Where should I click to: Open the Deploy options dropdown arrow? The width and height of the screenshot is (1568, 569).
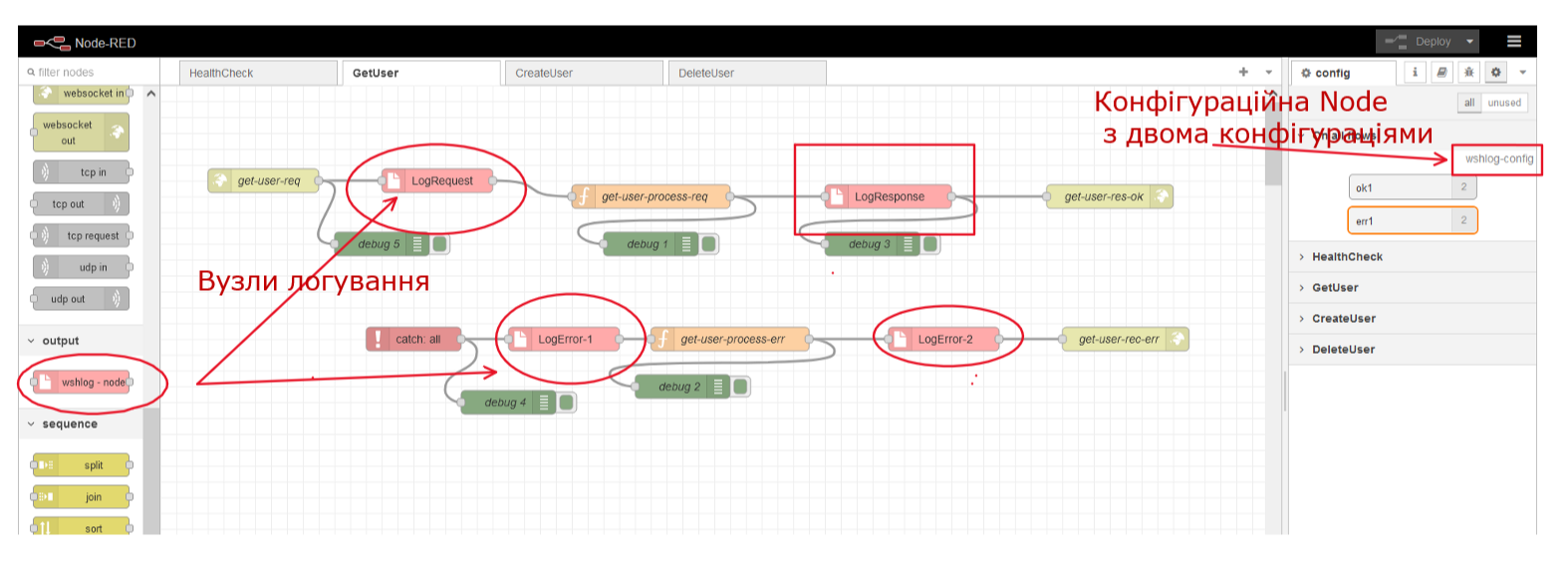1469,42
